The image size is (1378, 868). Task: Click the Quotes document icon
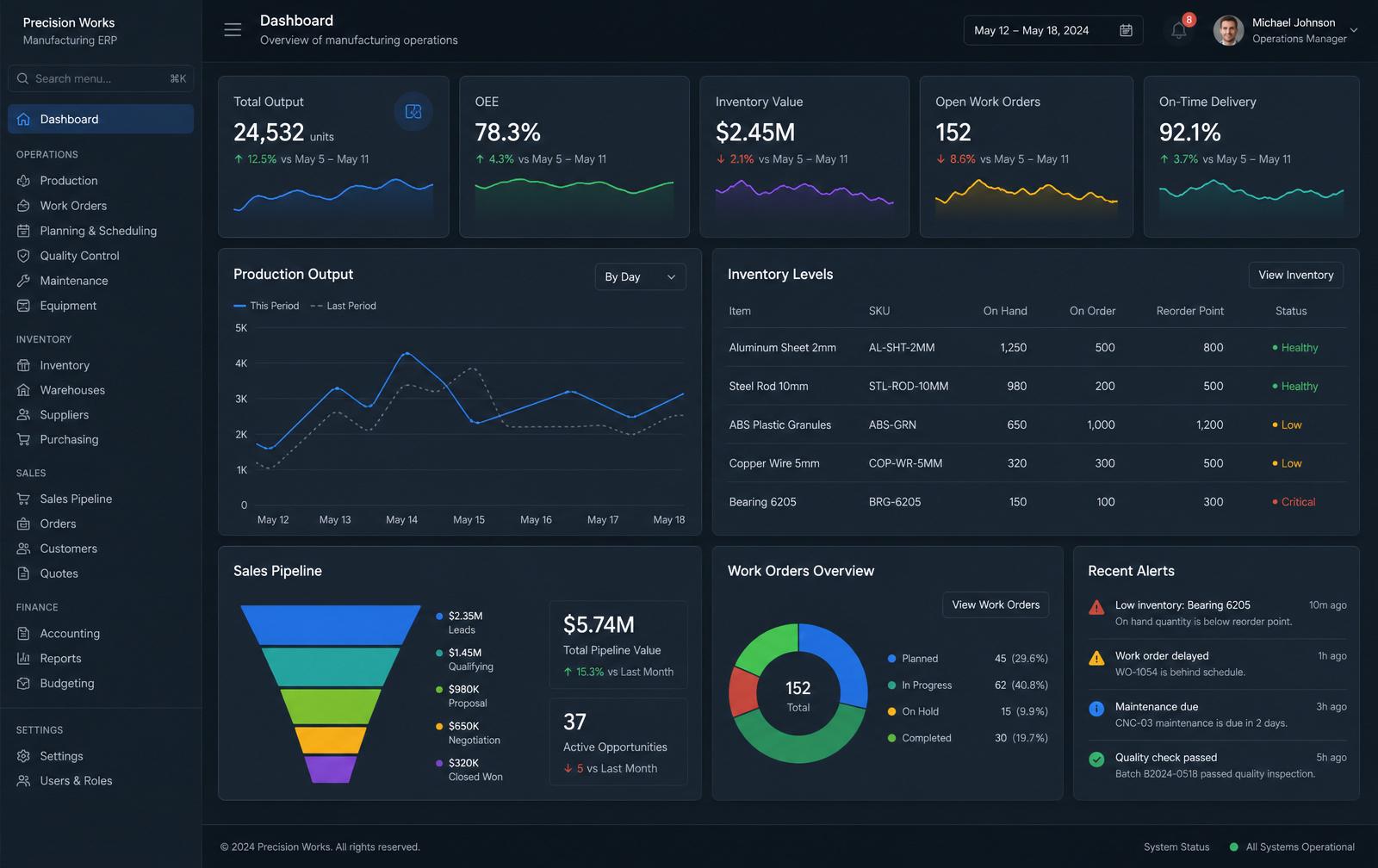tap(24, 573)
